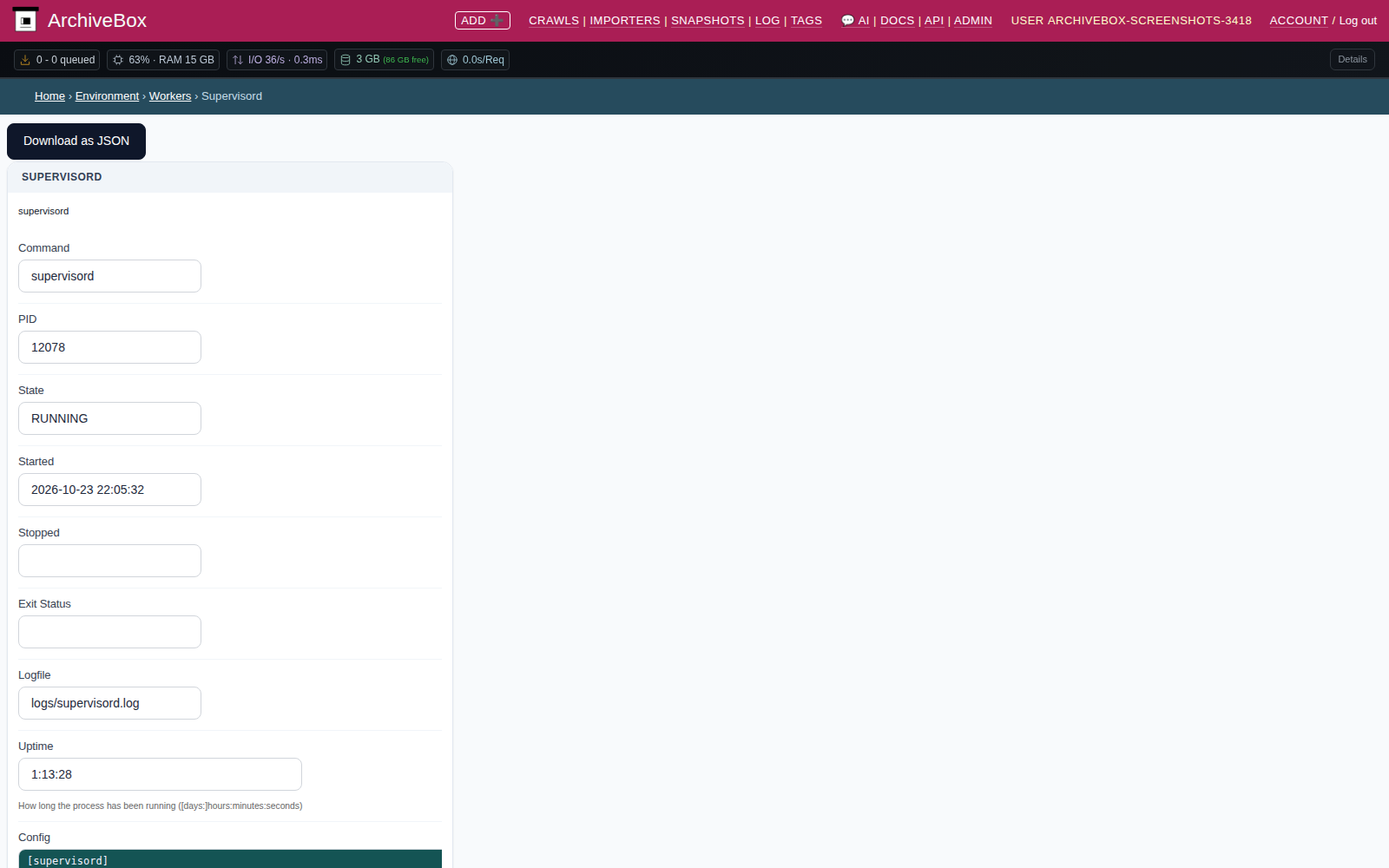Screen dimensions: 1389x868
Task: Click the speech bubble AI icon
Action: tap(847, 21)
